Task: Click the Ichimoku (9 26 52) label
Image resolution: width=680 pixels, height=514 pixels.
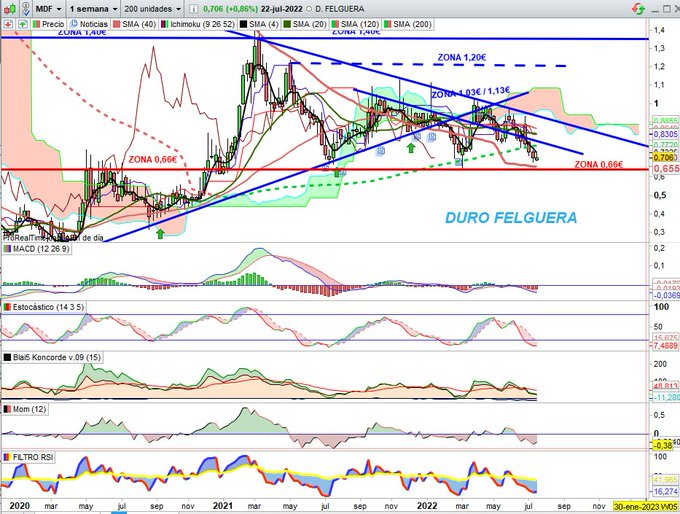Action: point(198,24)
